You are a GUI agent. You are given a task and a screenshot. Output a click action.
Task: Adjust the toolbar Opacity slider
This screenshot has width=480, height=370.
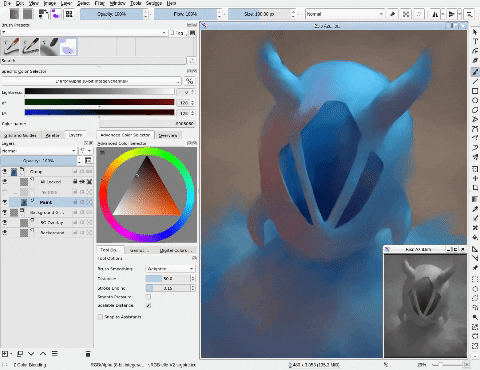point(112,14)
